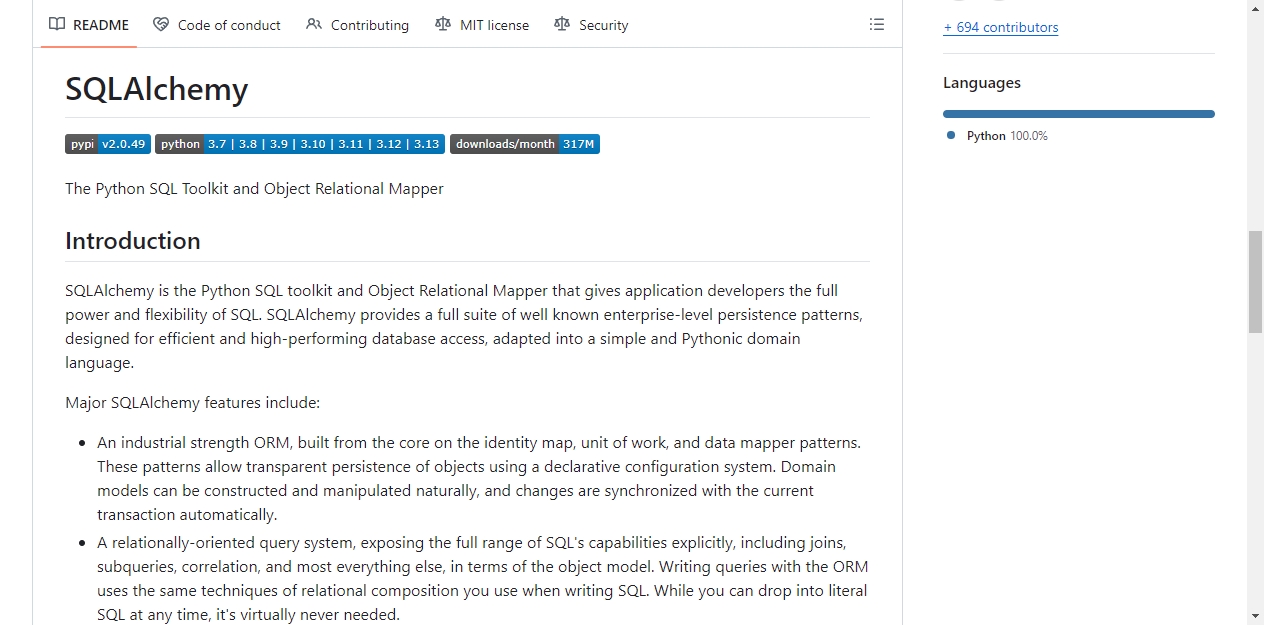The height and width of the screenshot is (625, 1264).
Task: Click the Languages progress bar
Action: 1079,114
